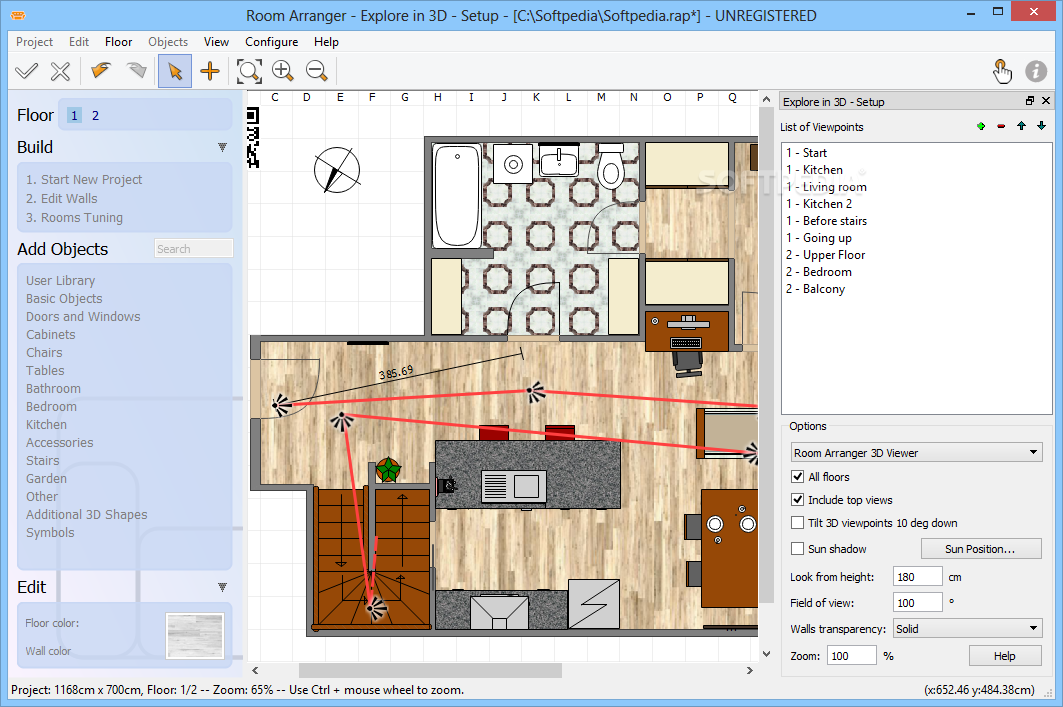The width and height of the screenshot is (1063, 707).
Task: Click the cancel X toolbar icon
Action: (x=60, y=71)
